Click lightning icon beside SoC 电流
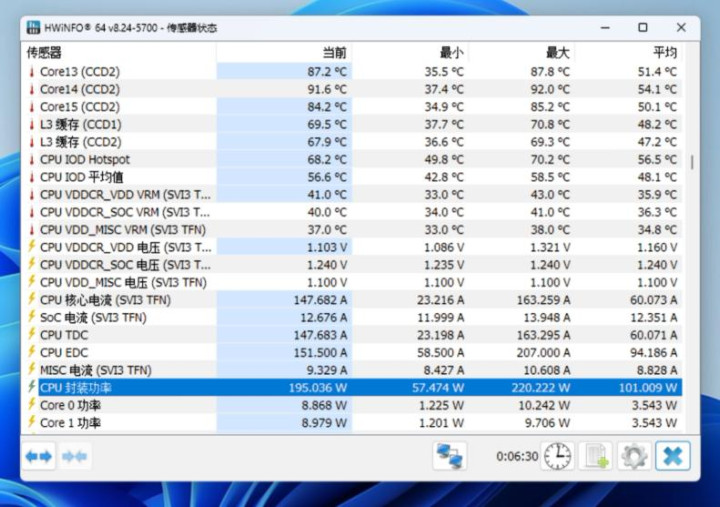 click(32, 317)
